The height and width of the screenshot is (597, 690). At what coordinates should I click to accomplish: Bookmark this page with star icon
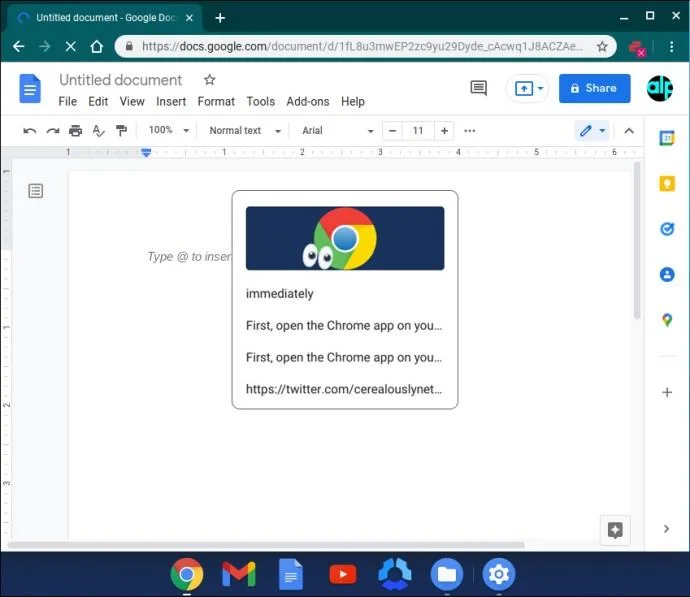pos(602,46)
